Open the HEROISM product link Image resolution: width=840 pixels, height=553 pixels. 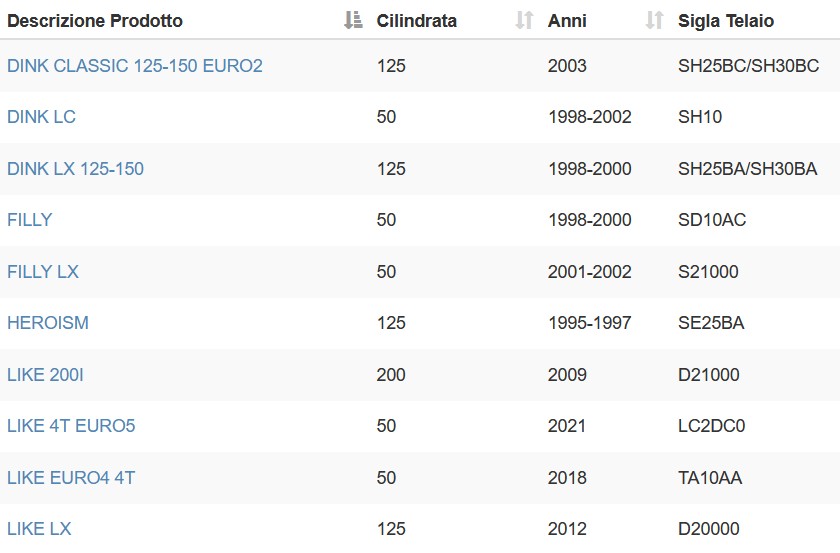pos(48,323)
